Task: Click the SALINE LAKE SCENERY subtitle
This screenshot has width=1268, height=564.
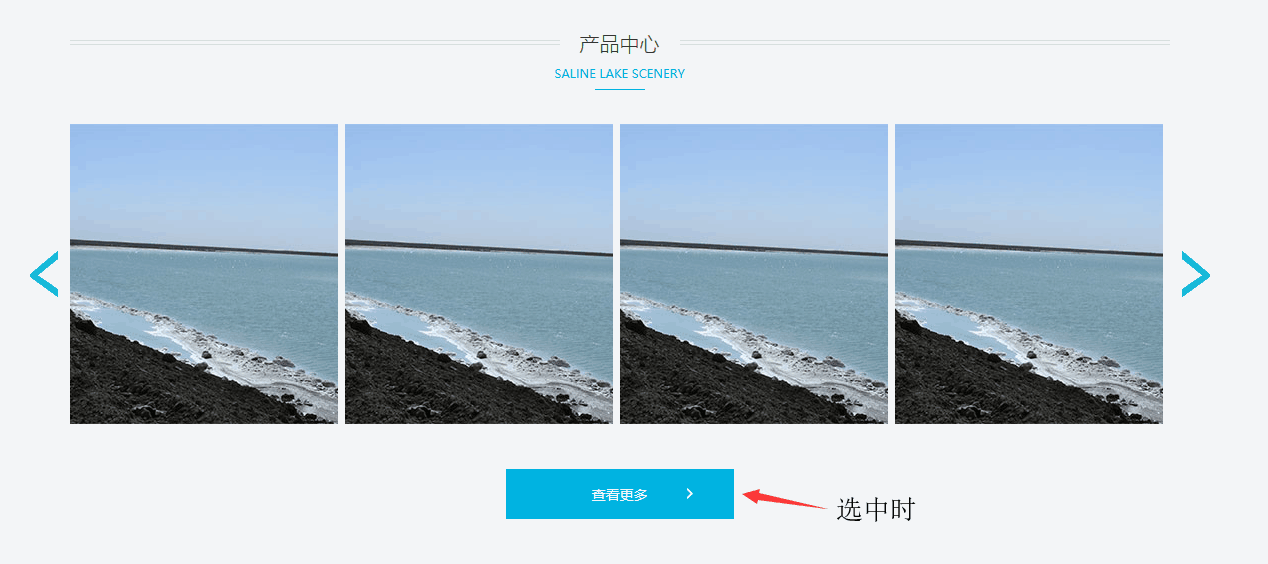Action: tap(620, 74)
